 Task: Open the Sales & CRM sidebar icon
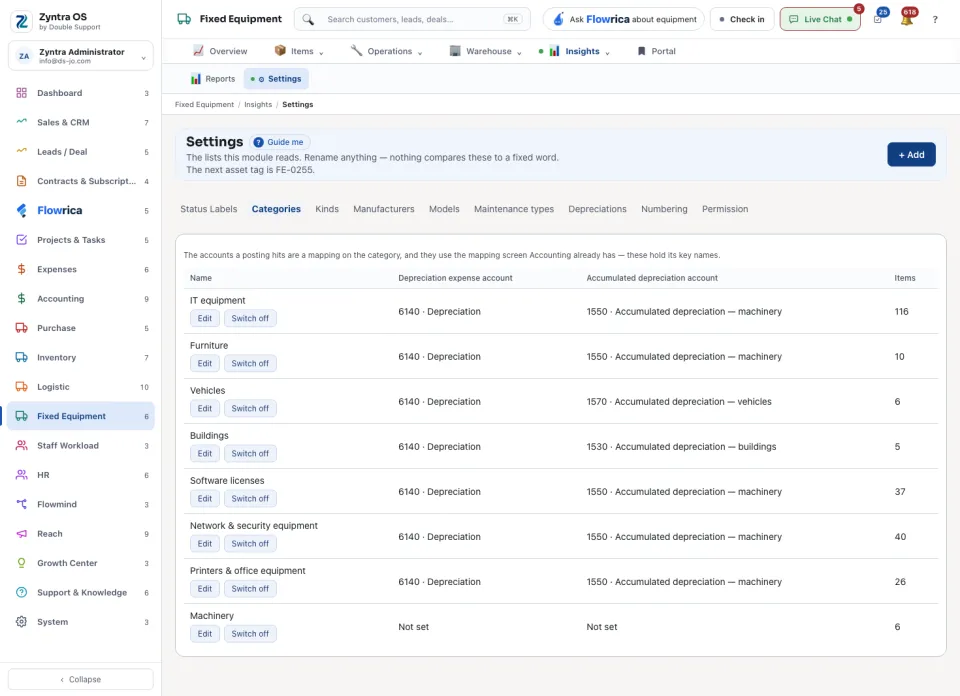(x=21, y=122)
